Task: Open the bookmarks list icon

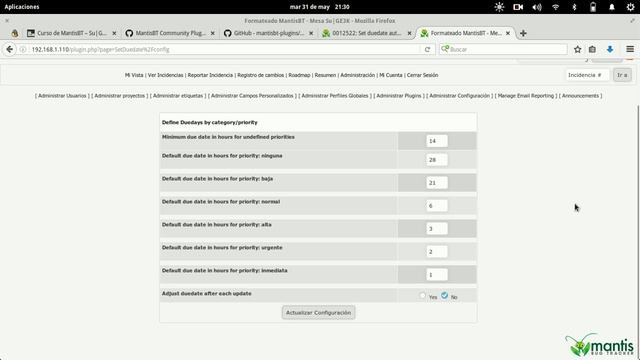Action: click(x=592, y=49)
